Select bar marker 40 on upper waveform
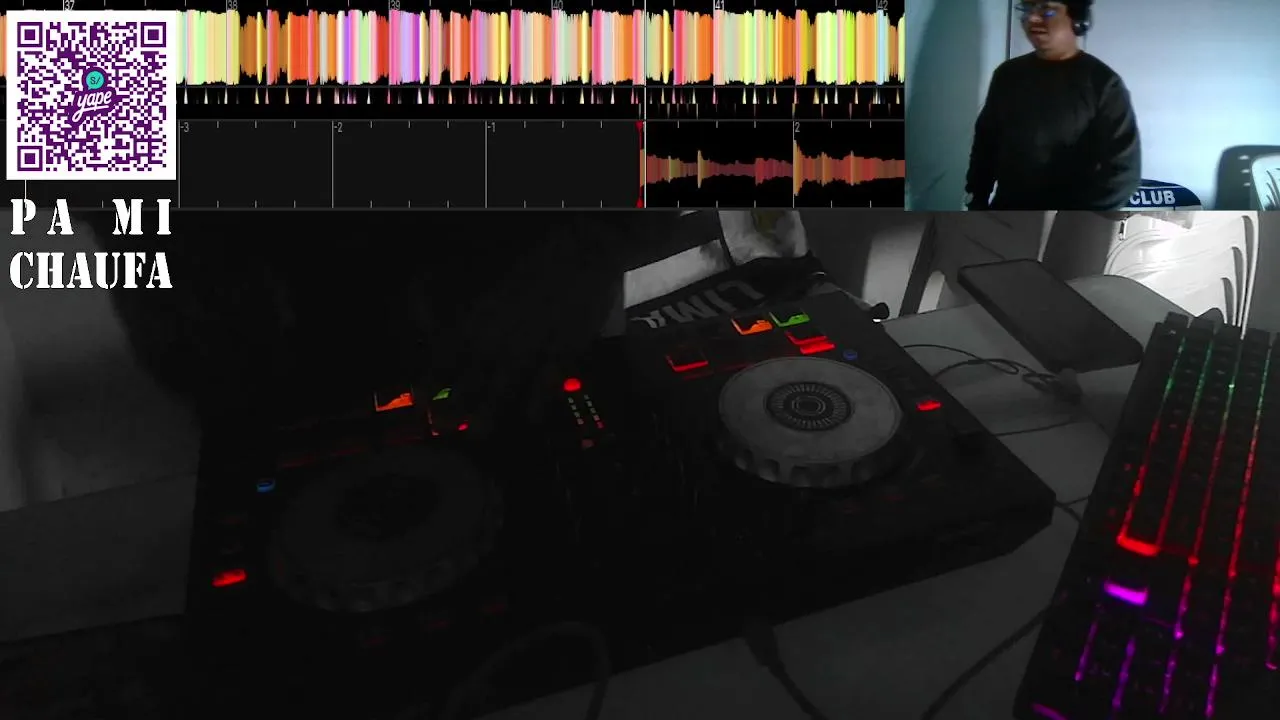The image size is (1280, 720). (x=557, y=5)
